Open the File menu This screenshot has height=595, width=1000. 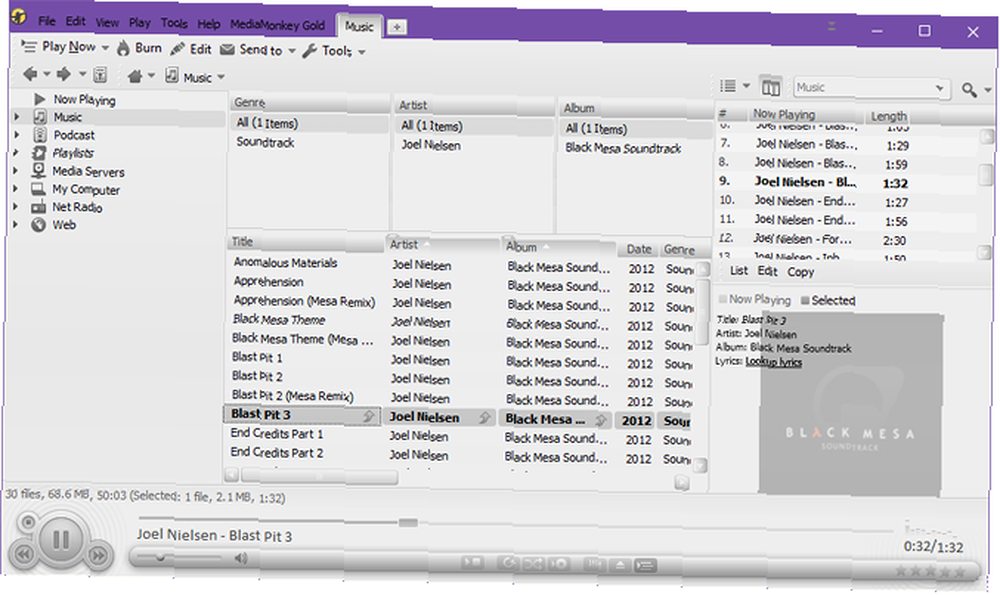click(x=47, y=21)
